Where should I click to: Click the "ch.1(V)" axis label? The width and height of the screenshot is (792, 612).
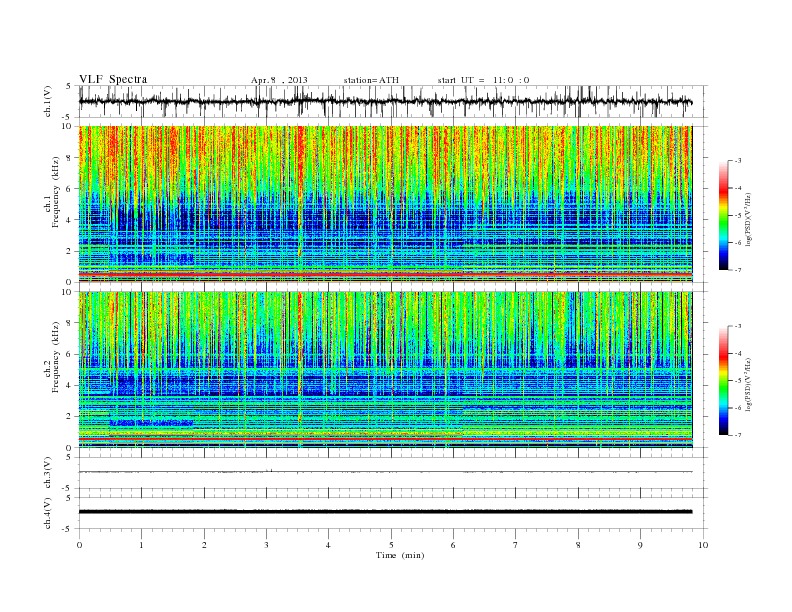[x=47, y=101]
